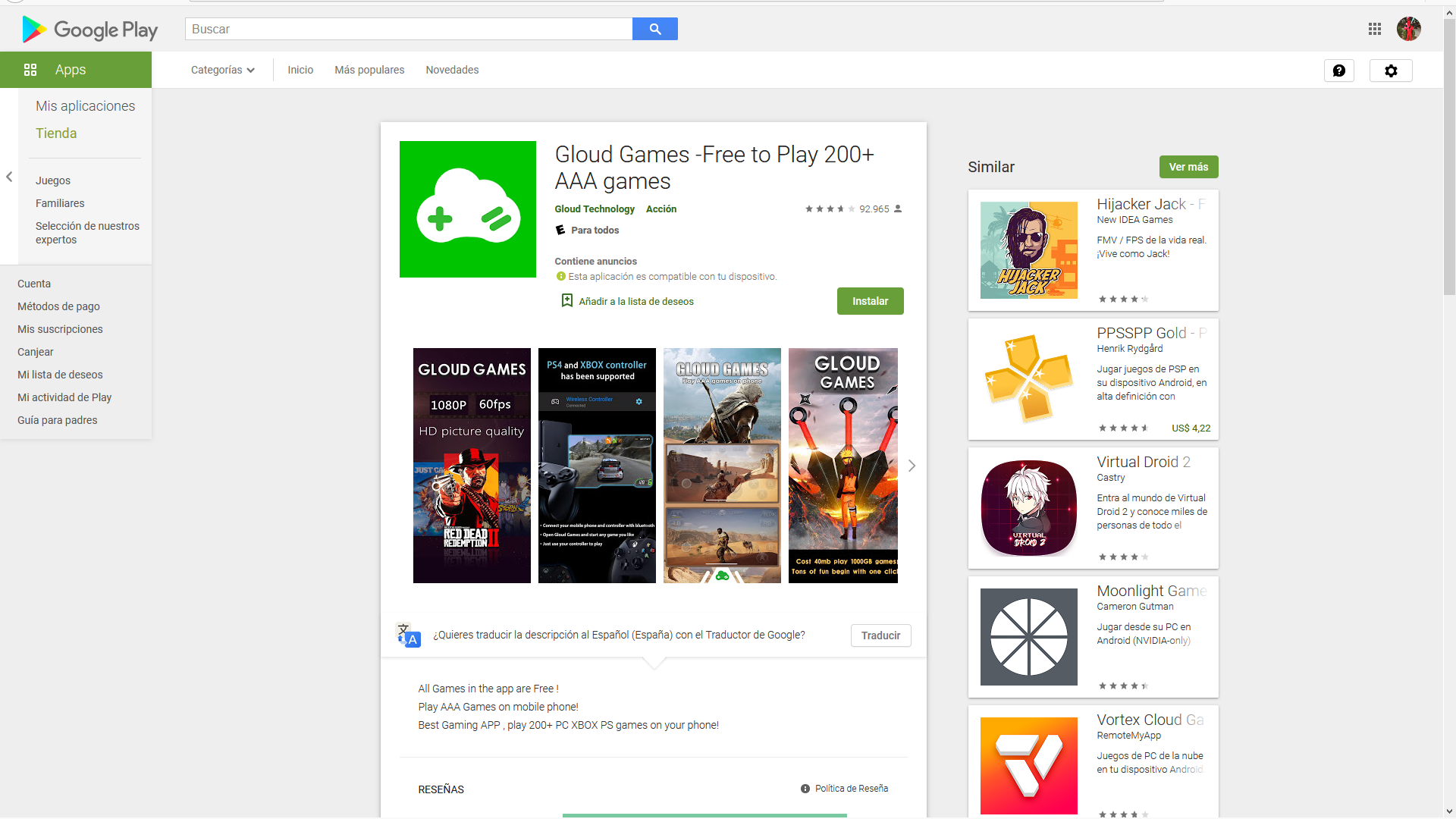This screenshot has width=1456, height=819.
Task: Open the Naruto Gloud Games screenshot
Action: [x=843, y=466]
